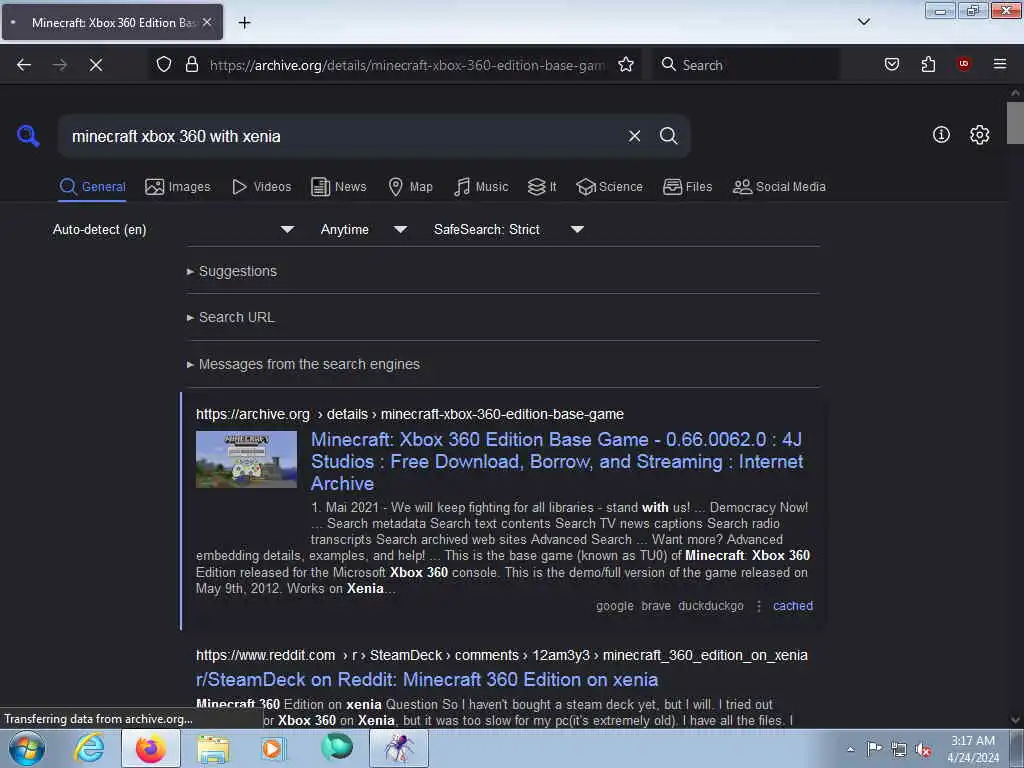Image resolution: width=1024 pixels, height=768 pixels.
Task: Submit search with magnifier button
Action: [x=668, y=136]
